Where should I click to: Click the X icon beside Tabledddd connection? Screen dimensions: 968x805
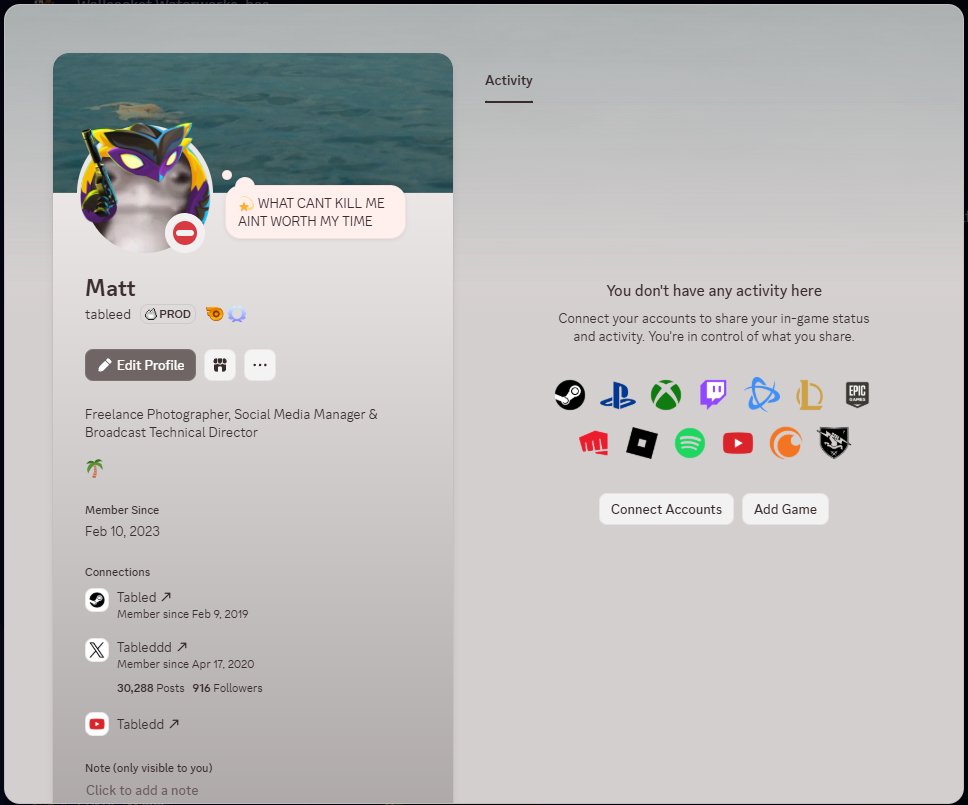97,650
